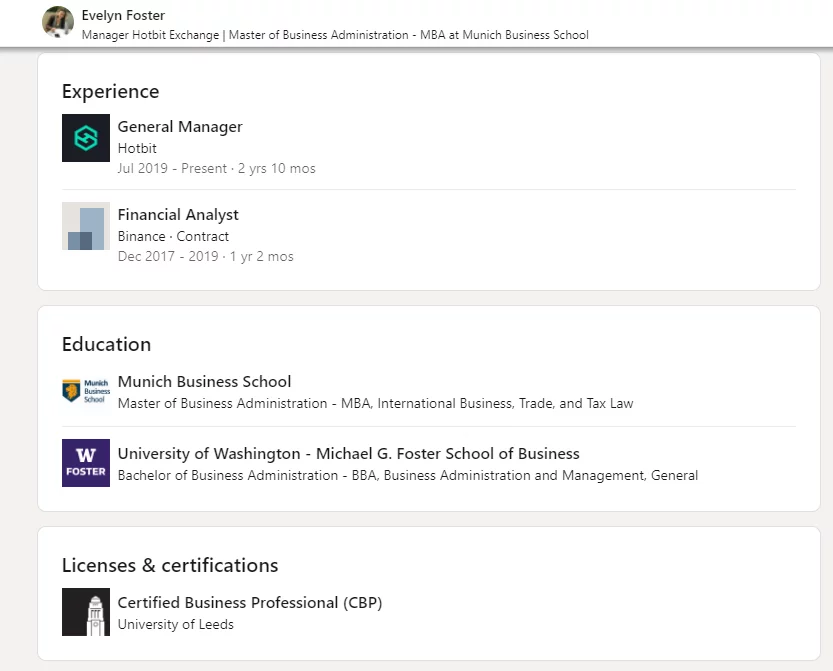The height and width of the screenshot is (671, 833).
Task: Open the General Manager position title
Action: (180, 127)
